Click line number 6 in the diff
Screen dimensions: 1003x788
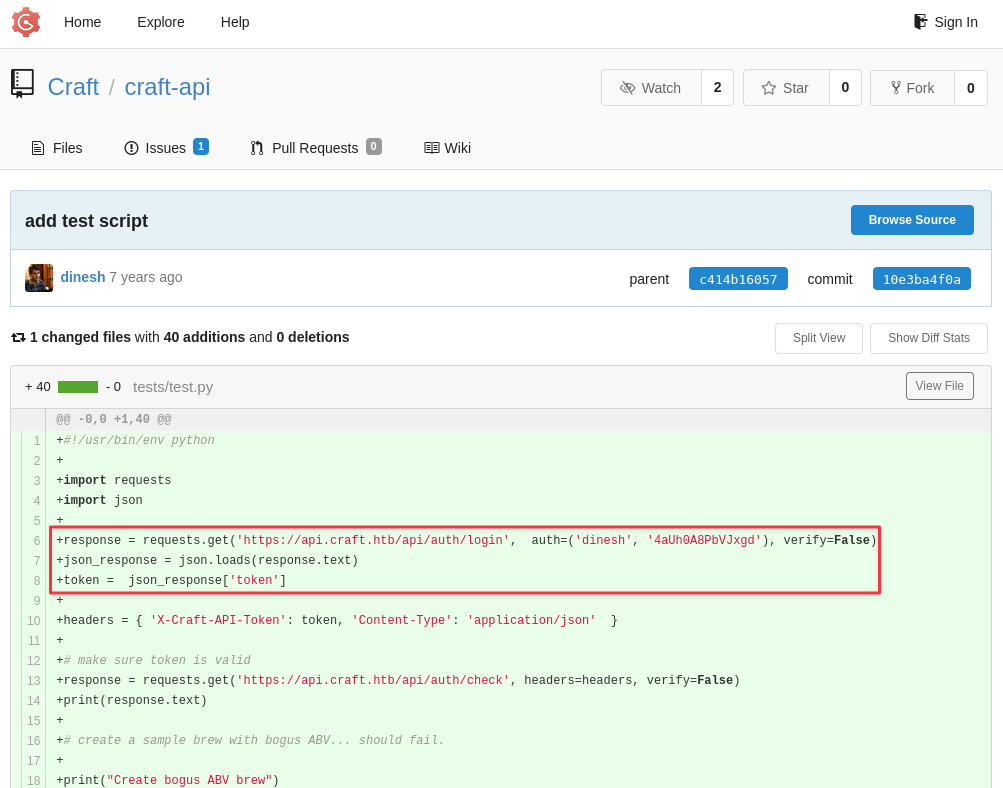[36, 540]
